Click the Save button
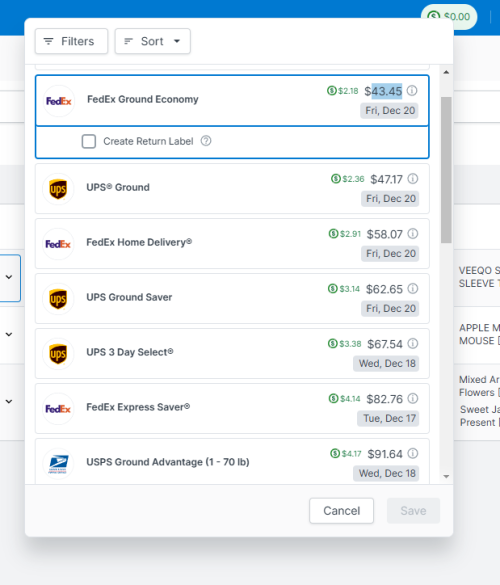Image resolution: width=500 pixels, height=585 pixels. (413, 511)
